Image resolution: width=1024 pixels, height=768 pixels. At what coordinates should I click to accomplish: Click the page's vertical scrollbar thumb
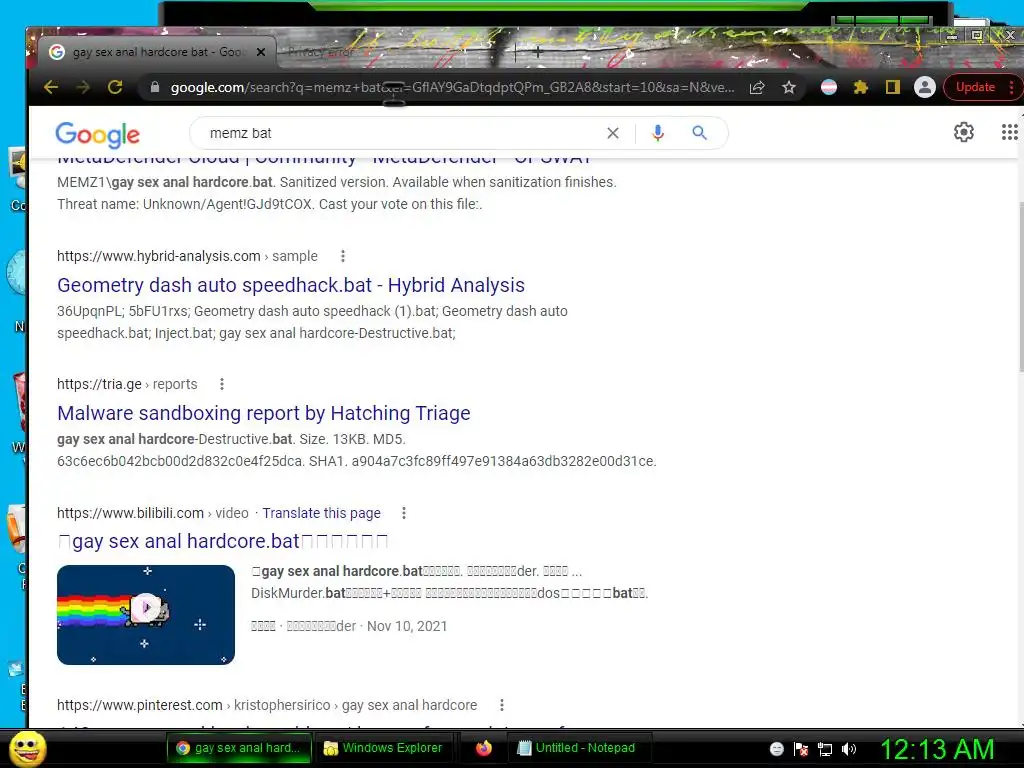coord(1020,287)
